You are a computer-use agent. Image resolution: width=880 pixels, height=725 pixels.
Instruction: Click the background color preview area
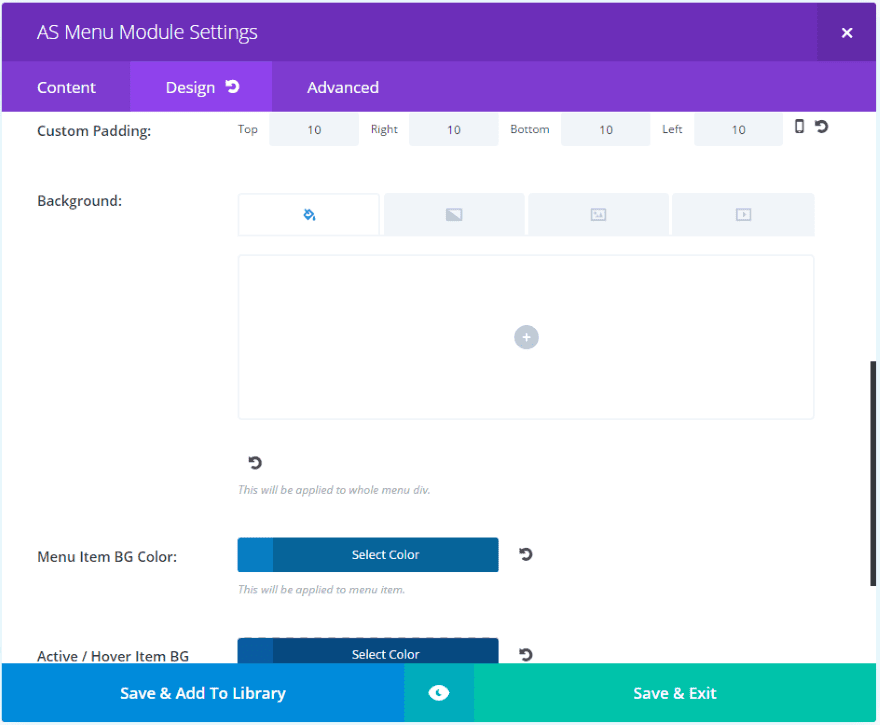[x=526, y=337]
